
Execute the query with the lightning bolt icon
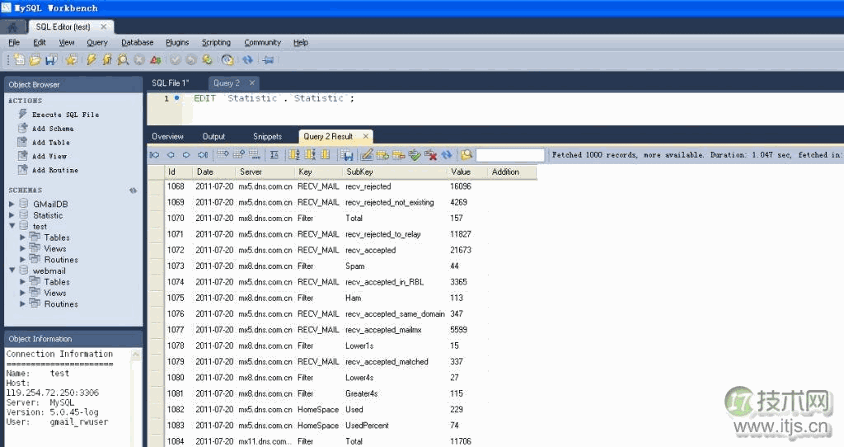(92, 60)
